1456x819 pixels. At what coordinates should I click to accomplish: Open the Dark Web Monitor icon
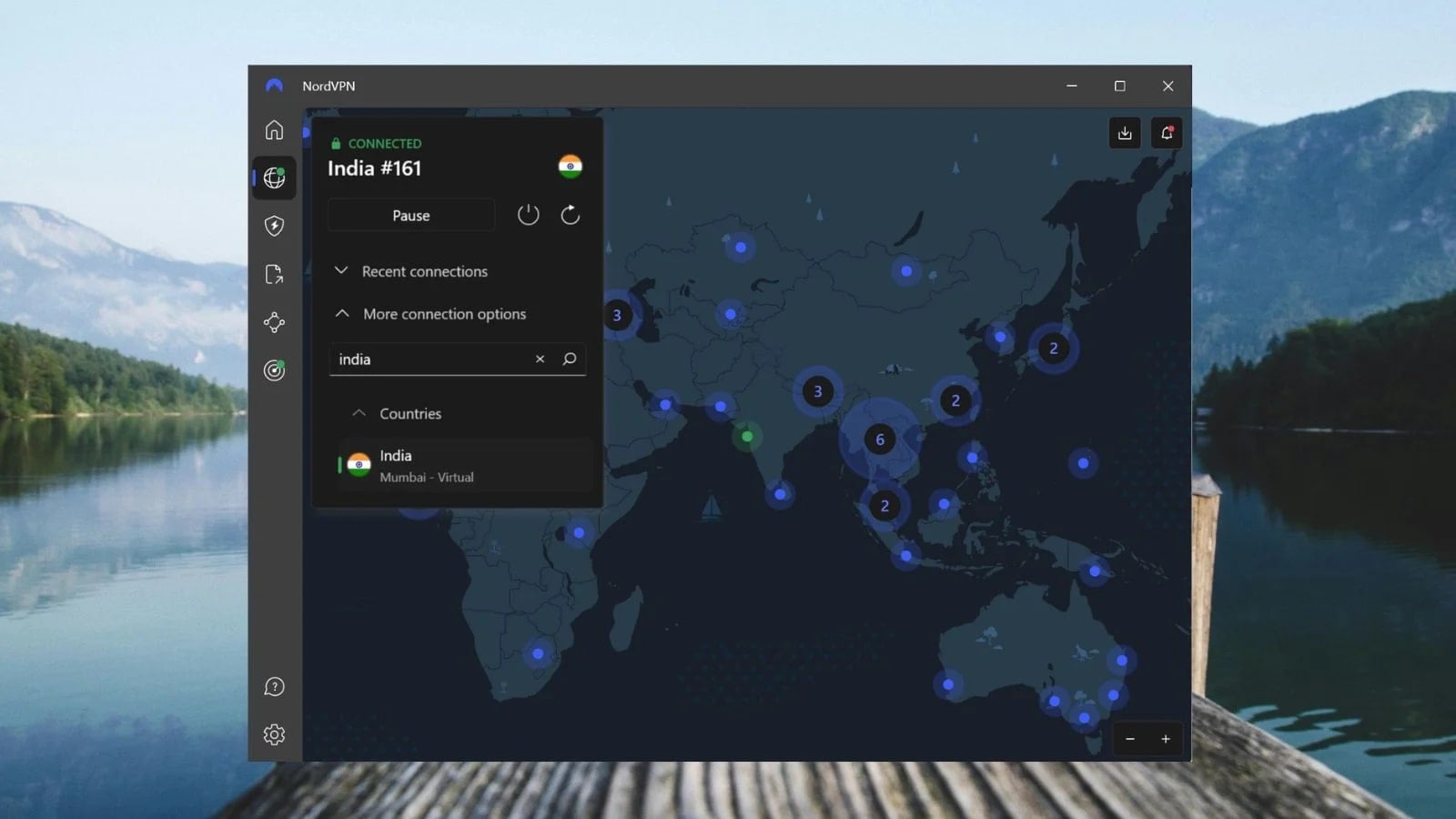coord(275,370)
